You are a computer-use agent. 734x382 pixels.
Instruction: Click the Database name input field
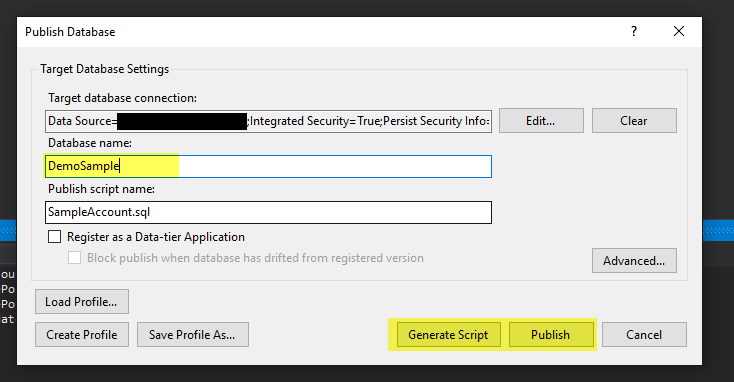(268, 166)
